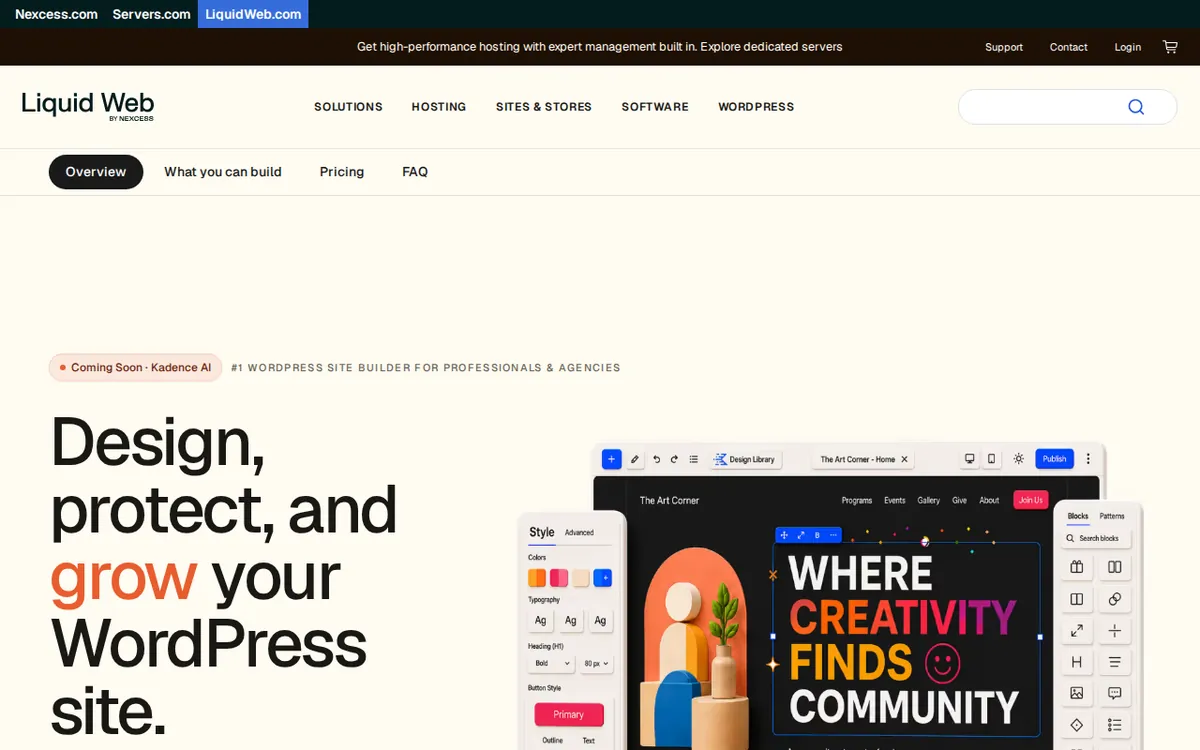Click the undo arrow in editor toolbar
Screen dimensions: 1200x750
[656, 459]
